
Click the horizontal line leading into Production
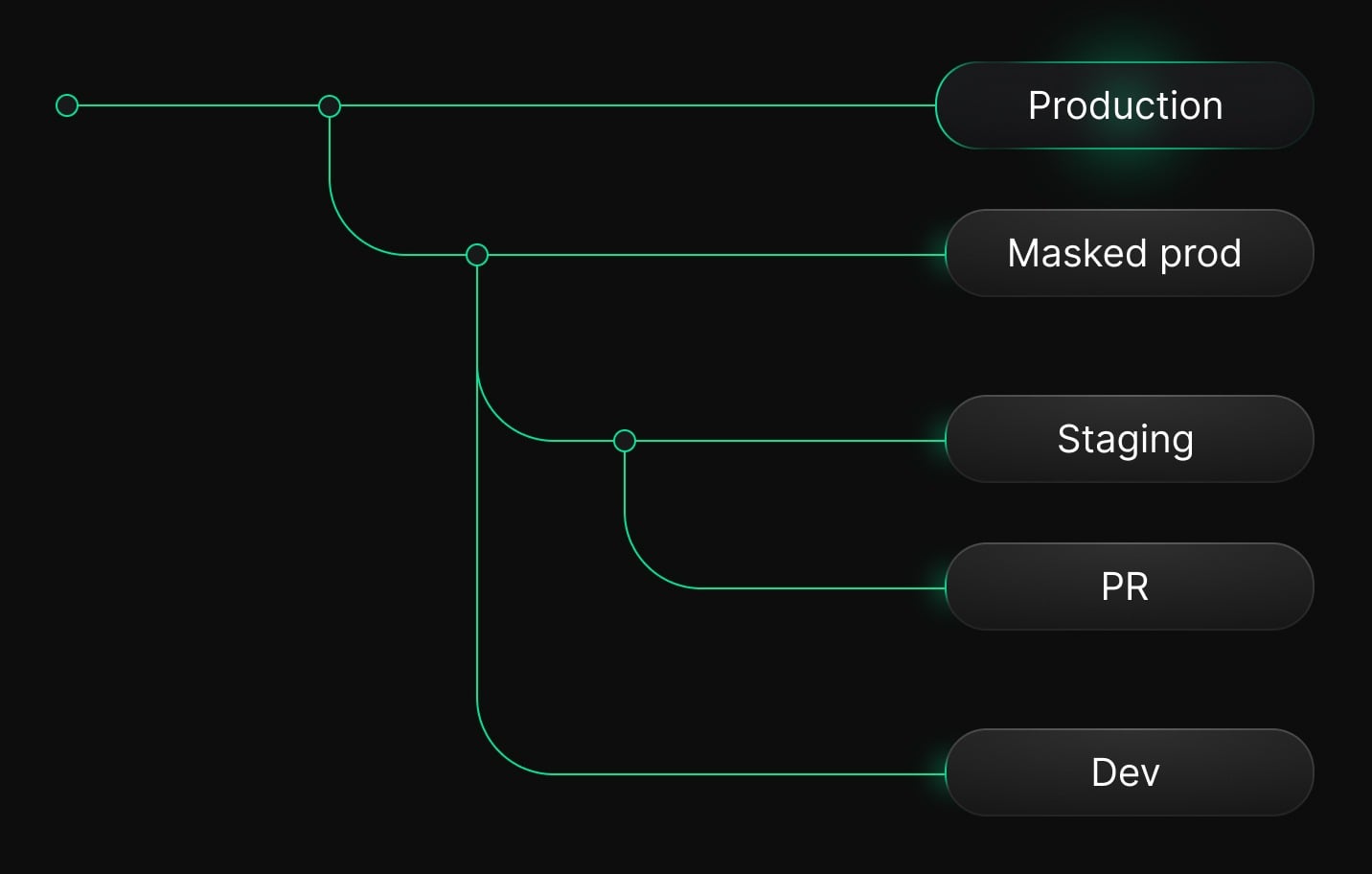click(632, 105)
